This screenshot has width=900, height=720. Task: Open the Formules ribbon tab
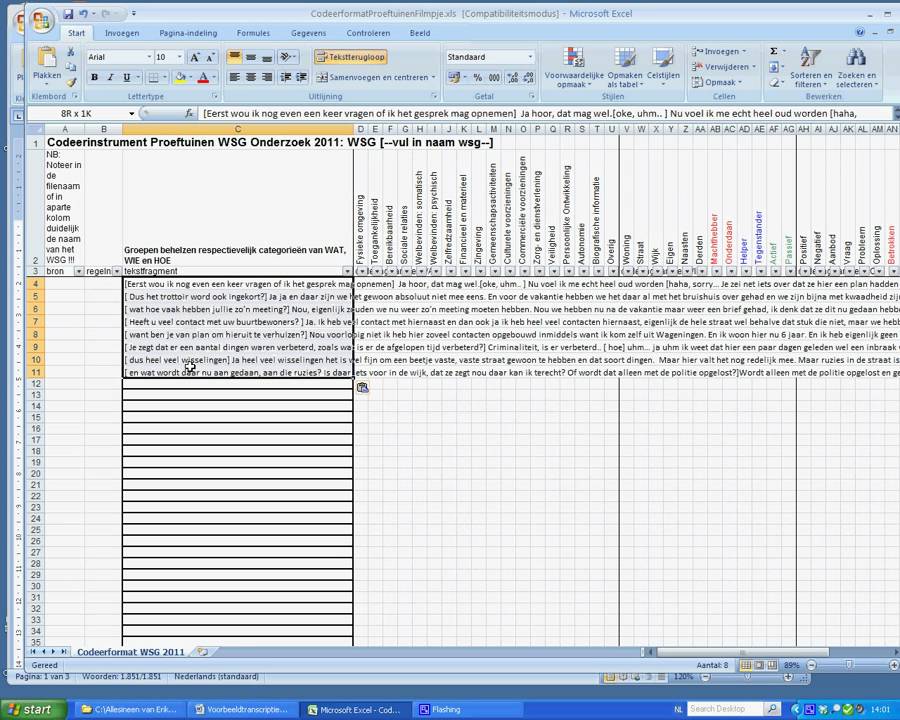(253, 33)
